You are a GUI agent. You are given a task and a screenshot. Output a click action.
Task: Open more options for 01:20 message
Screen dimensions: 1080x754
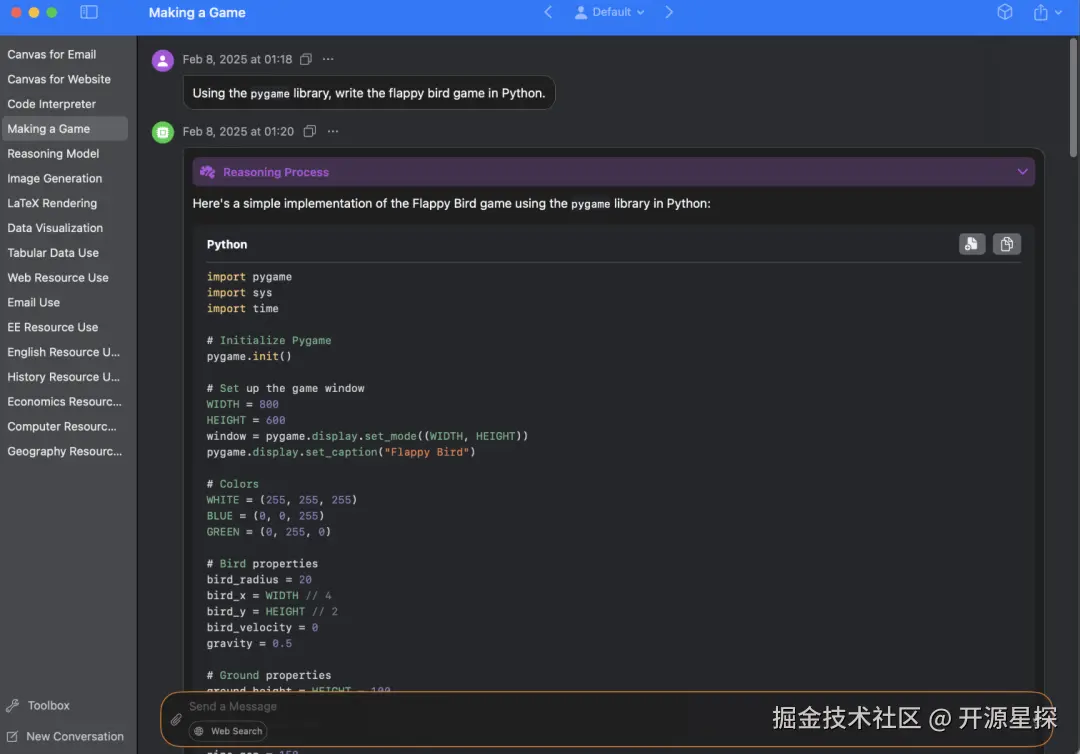pos(333,131)
